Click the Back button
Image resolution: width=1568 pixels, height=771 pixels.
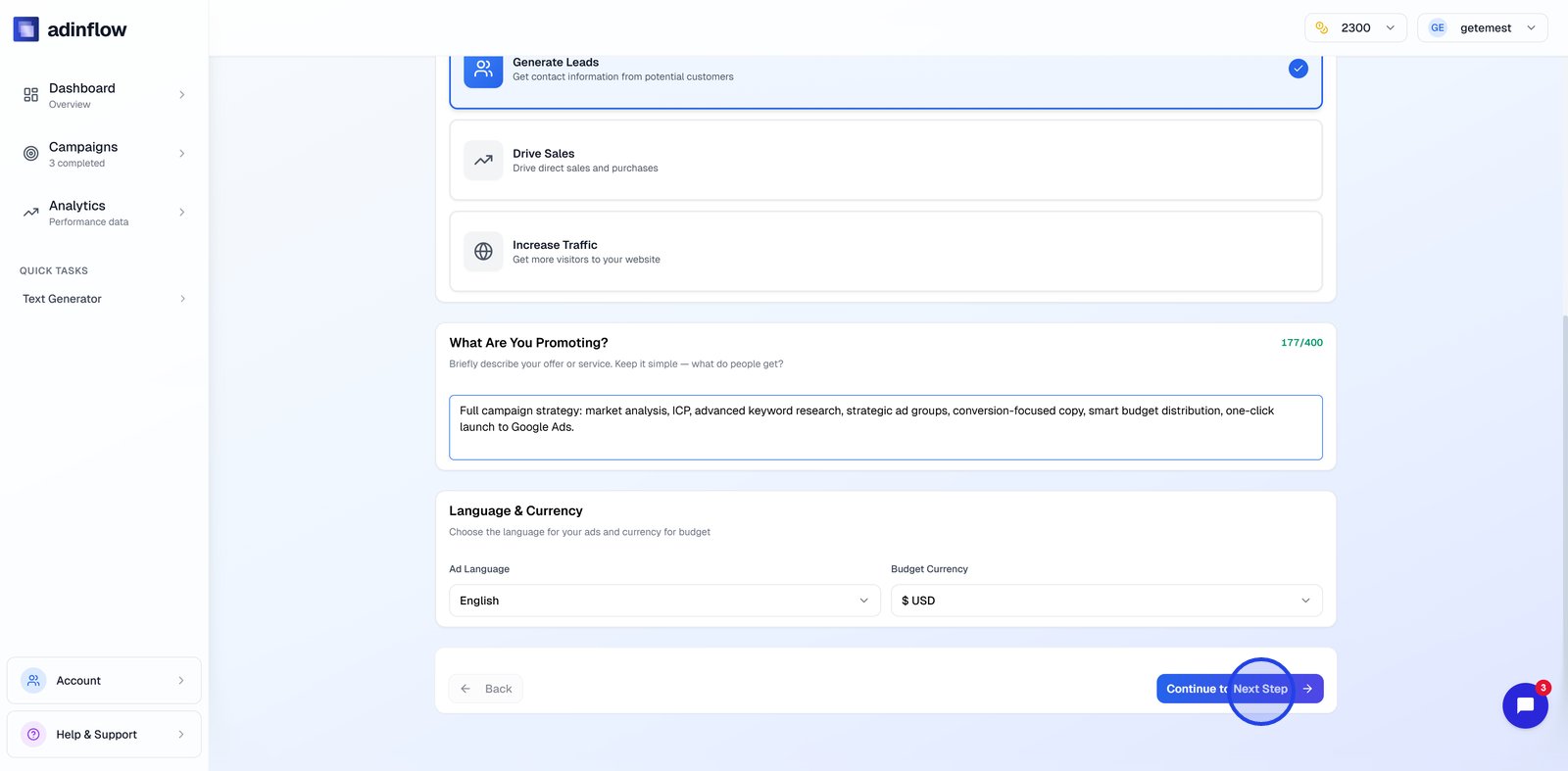(486, 689)
